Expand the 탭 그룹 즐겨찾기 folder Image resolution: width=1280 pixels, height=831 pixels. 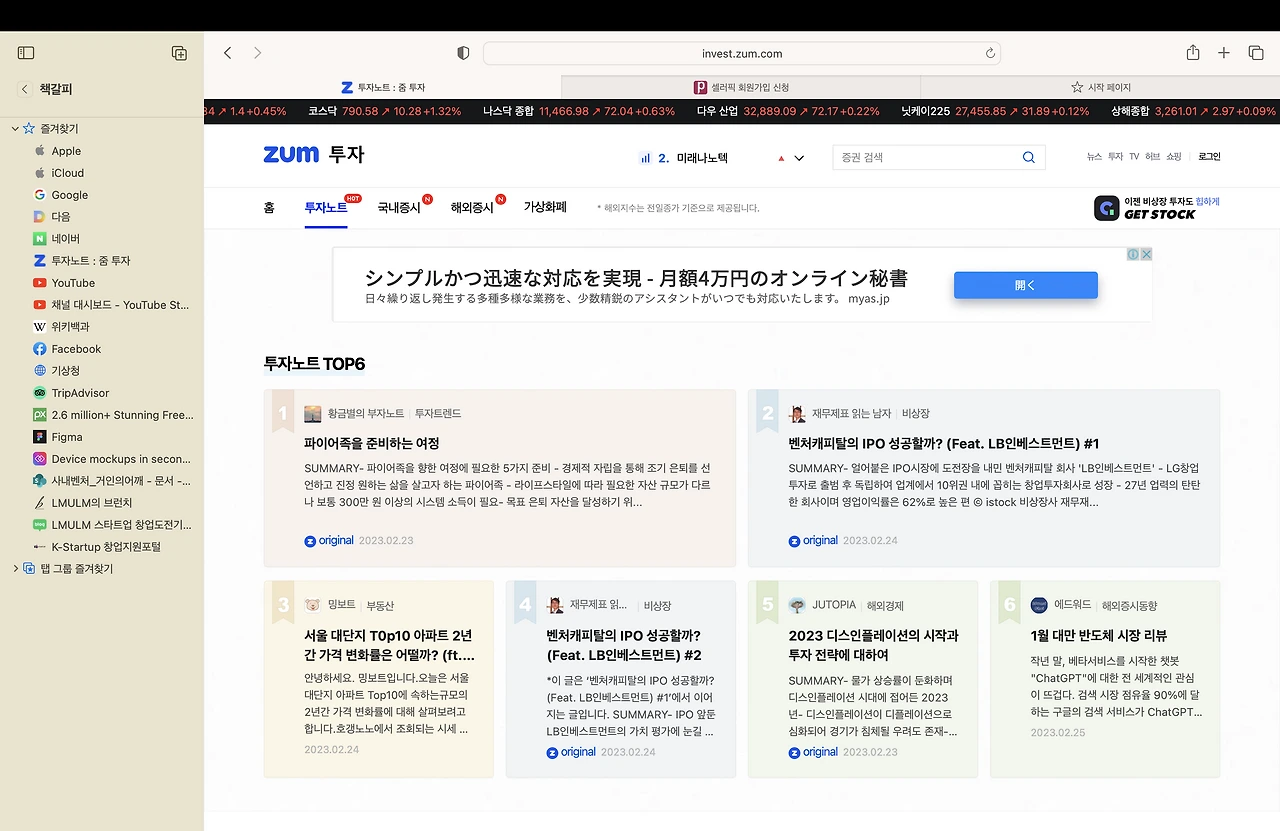click(15, 569)
